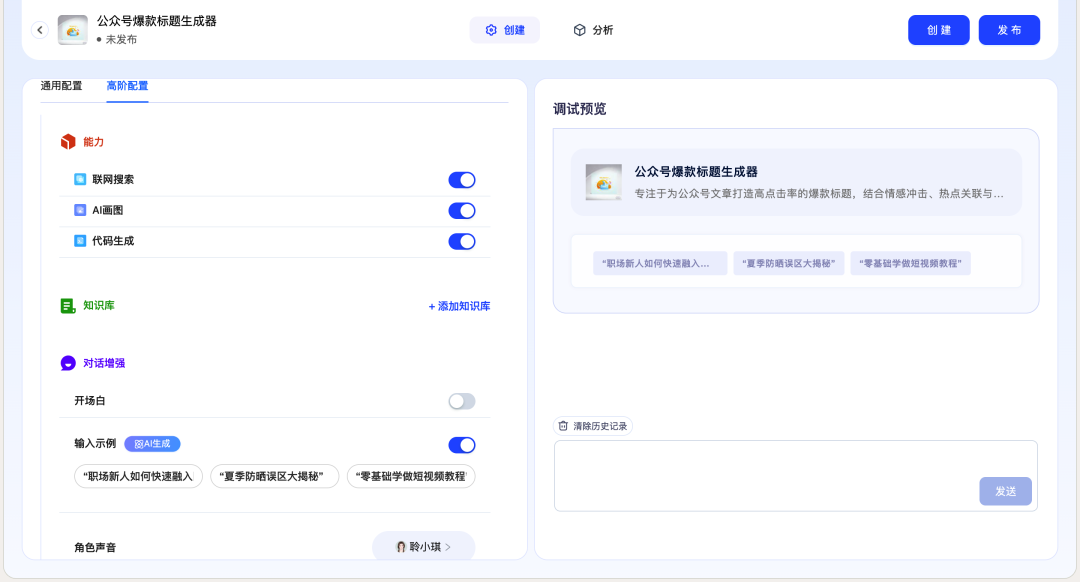Open the 分析 view icon
The image size is (1080, 582).
pos(580,29)
